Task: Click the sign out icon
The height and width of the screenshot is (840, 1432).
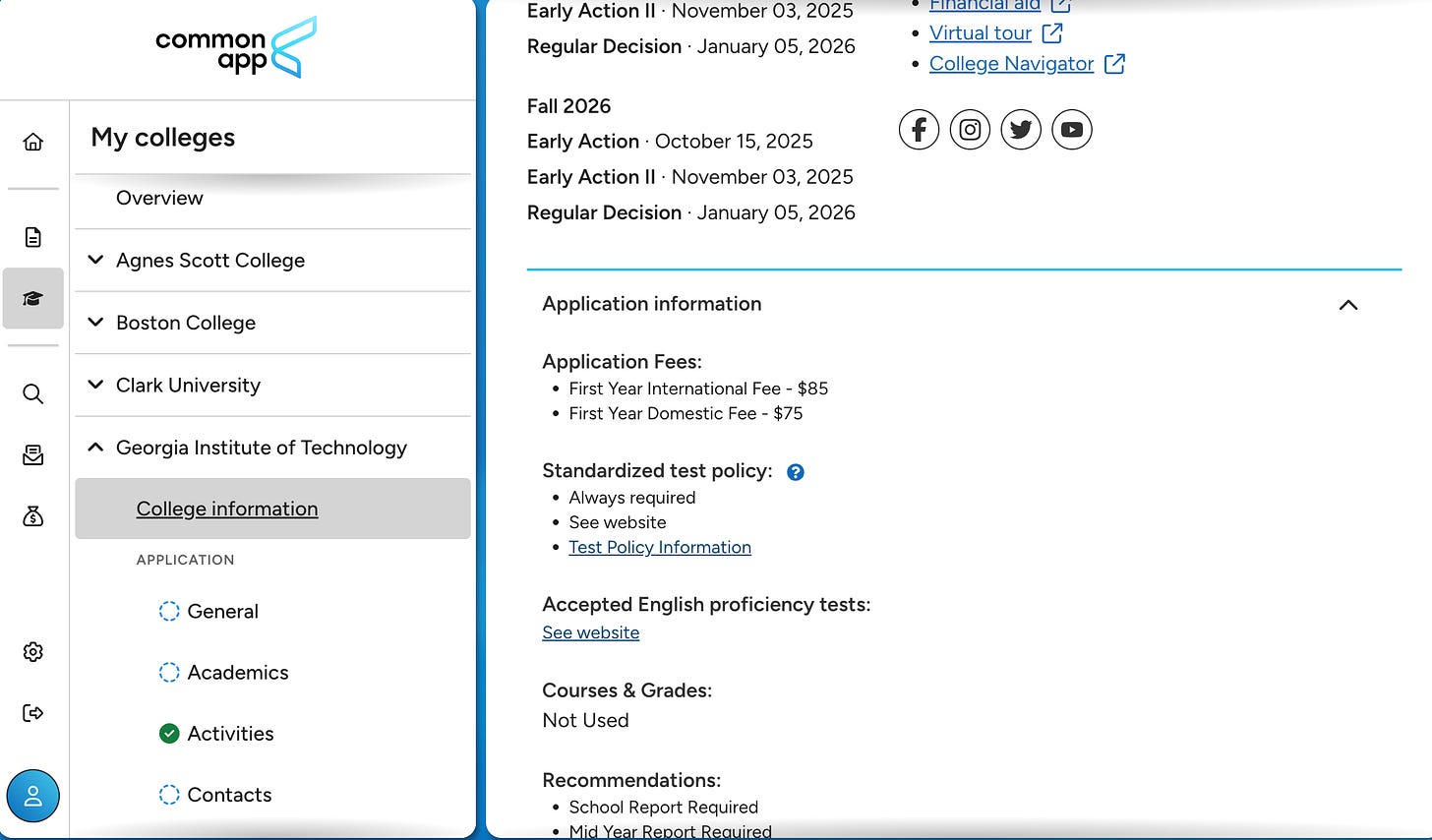Action: tap(33, 713)
